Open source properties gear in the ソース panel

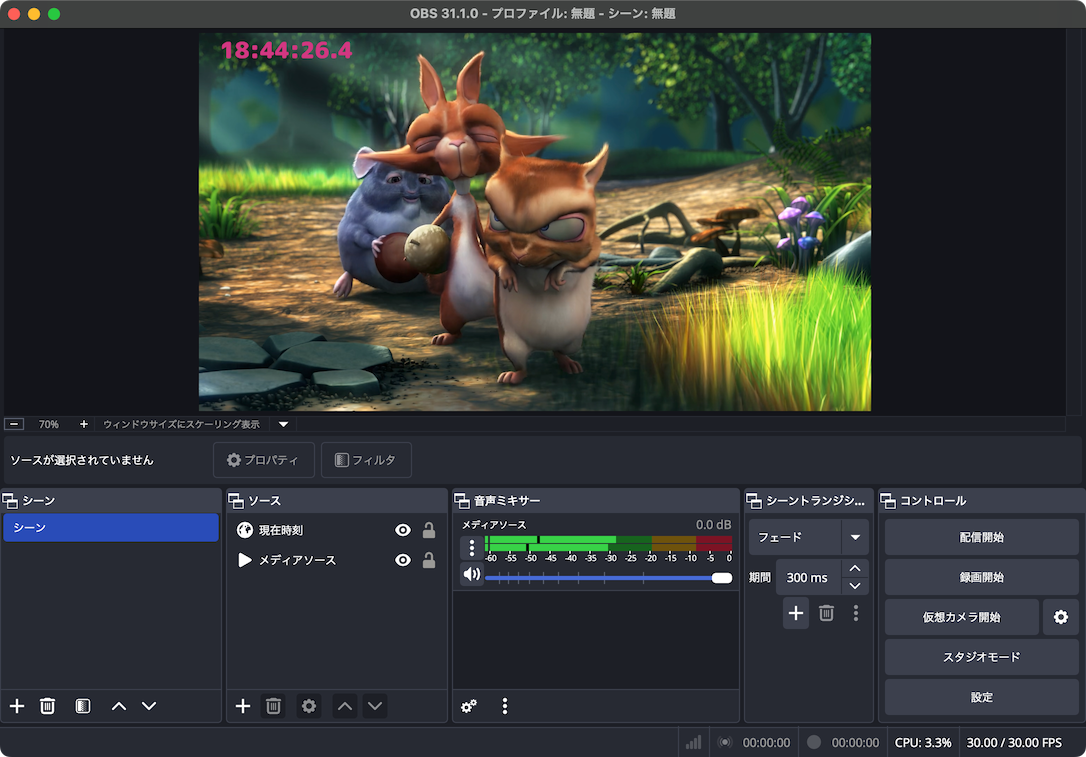[x=309, y=706]
